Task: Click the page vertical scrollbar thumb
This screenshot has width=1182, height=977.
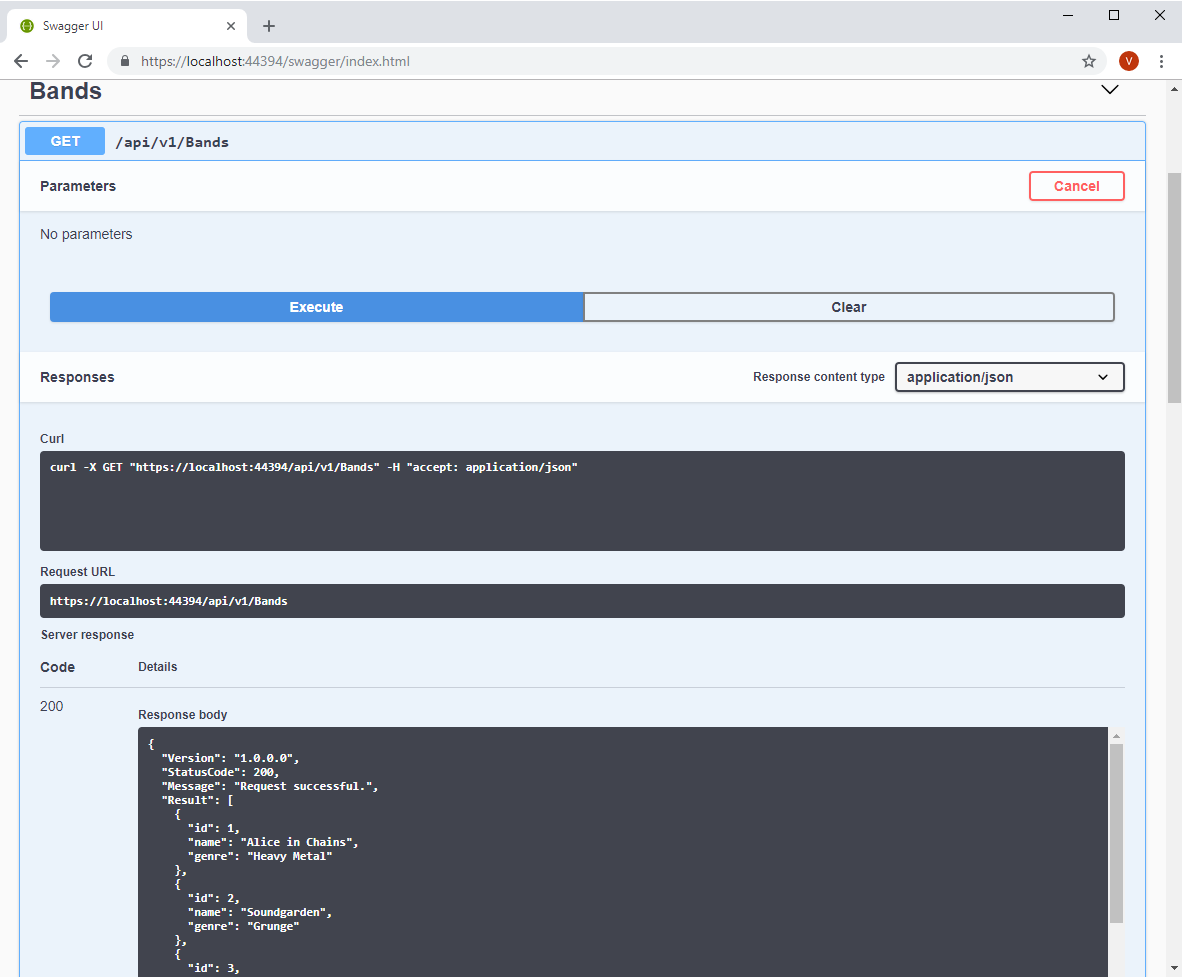Action: coord(1174,288)
